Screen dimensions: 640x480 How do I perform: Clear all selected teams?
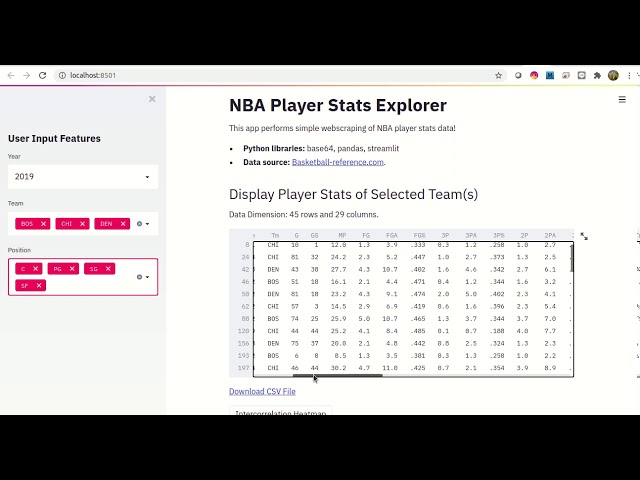[139, 224]
